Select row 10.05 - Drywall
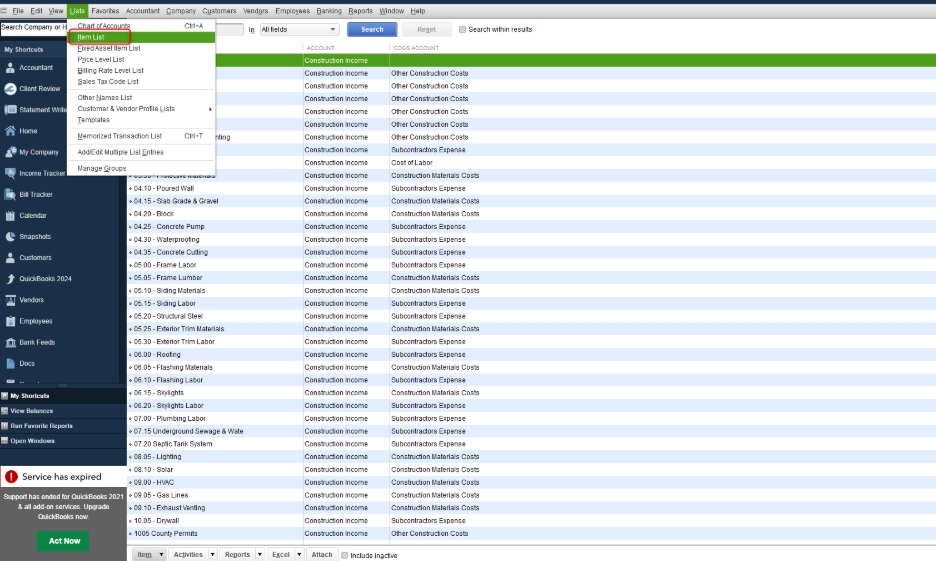The image size is (936, 561). (531, 521)
